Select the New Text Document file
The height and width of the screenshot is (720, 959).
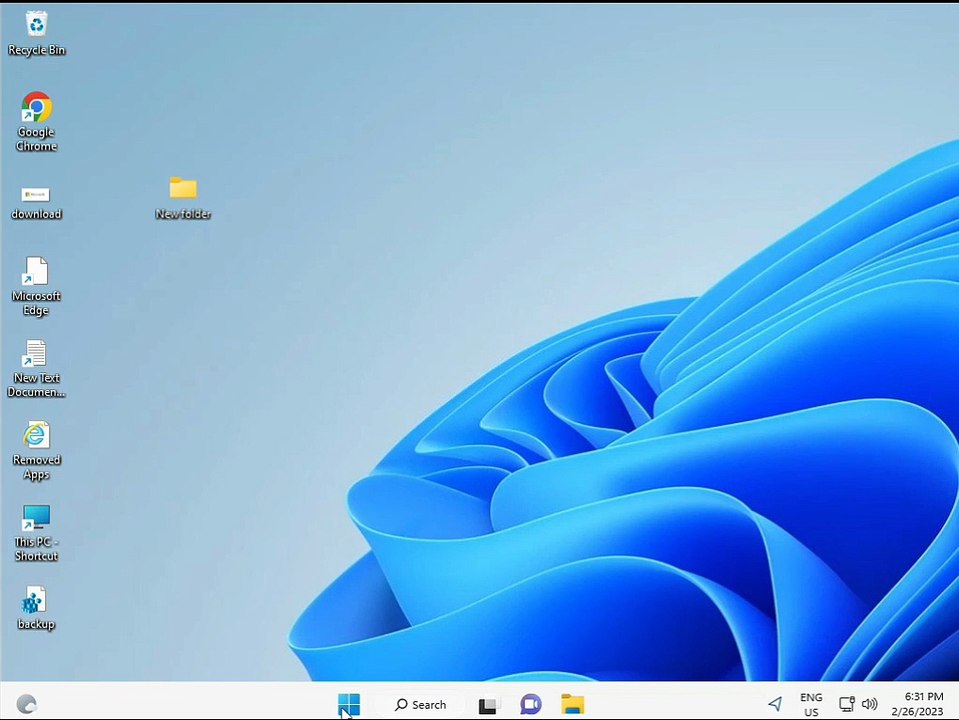pos(36,354)
